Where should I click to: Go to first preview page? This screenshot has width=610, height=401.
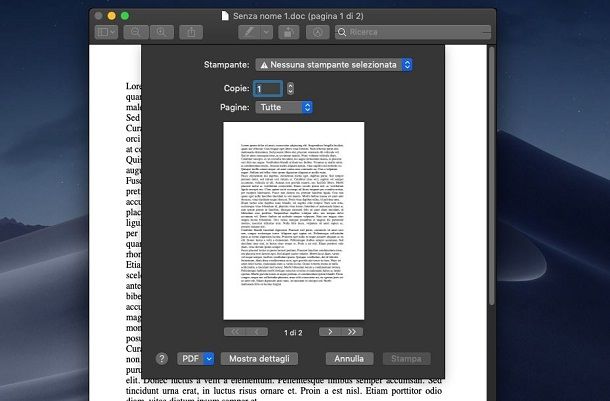[235, 332]
